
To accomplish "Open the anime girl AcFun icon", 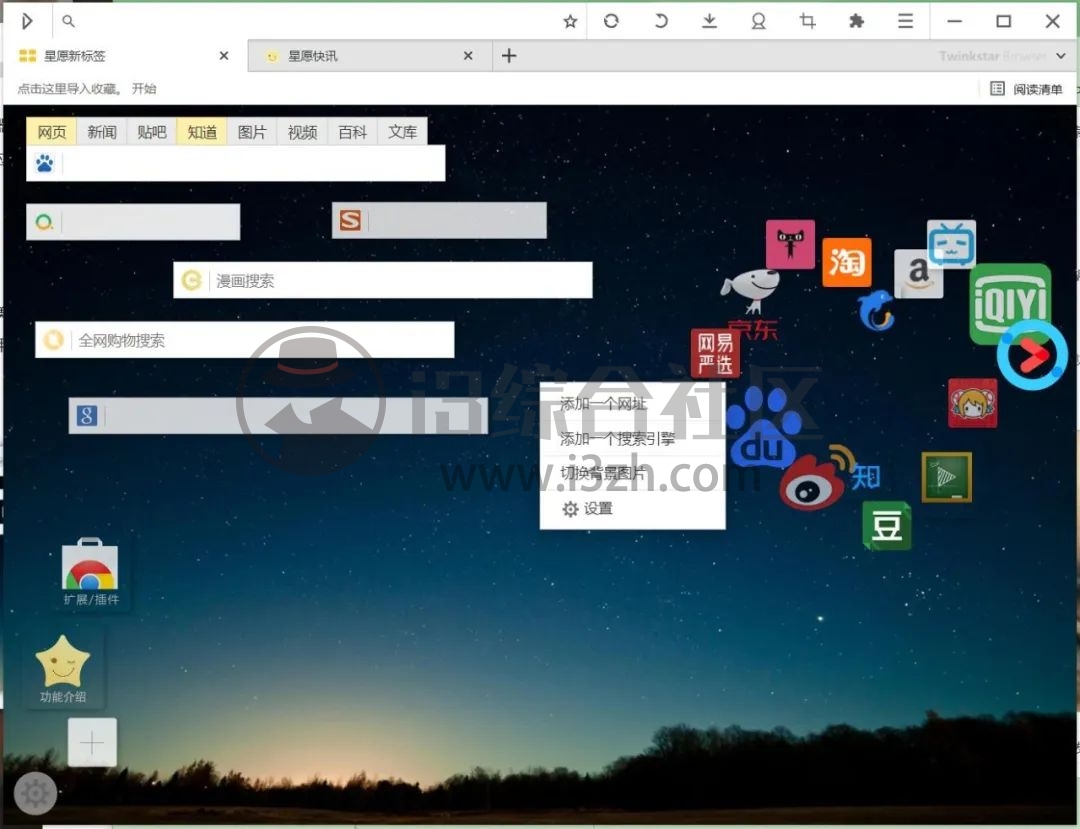I will 972,403.
